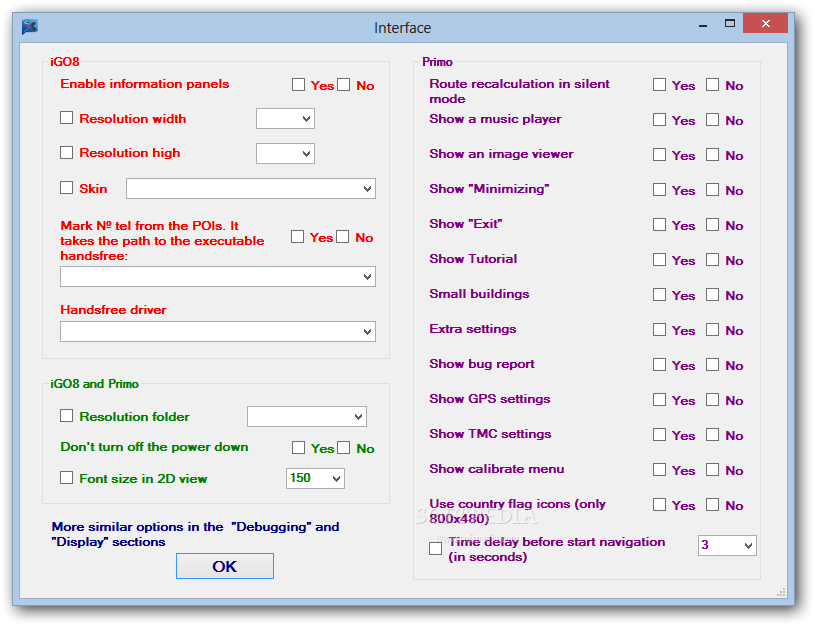Check No for Extra settings

[713, 330]
